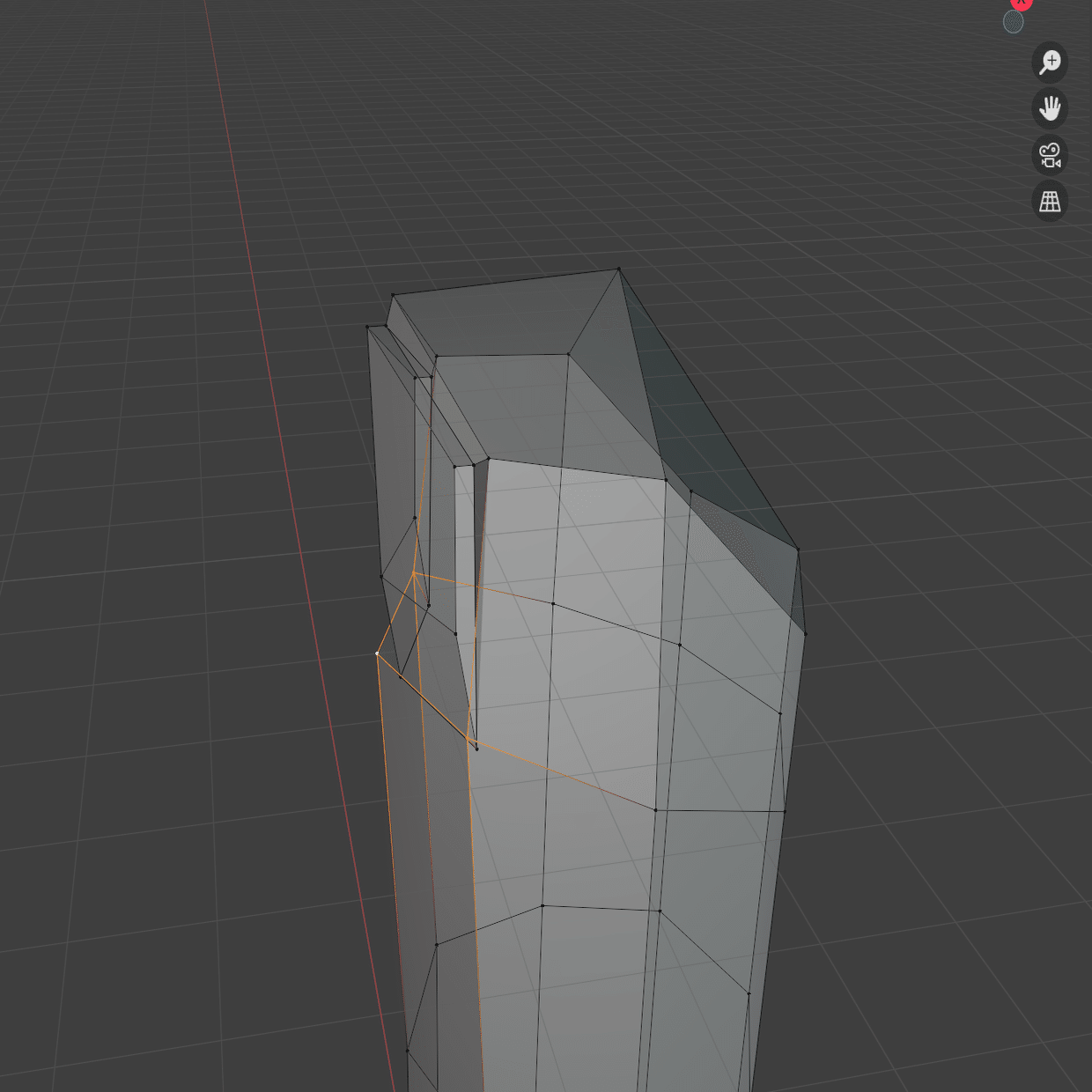
Task: Click the red X axis gizmo circle
Action: coord(1021,3)
